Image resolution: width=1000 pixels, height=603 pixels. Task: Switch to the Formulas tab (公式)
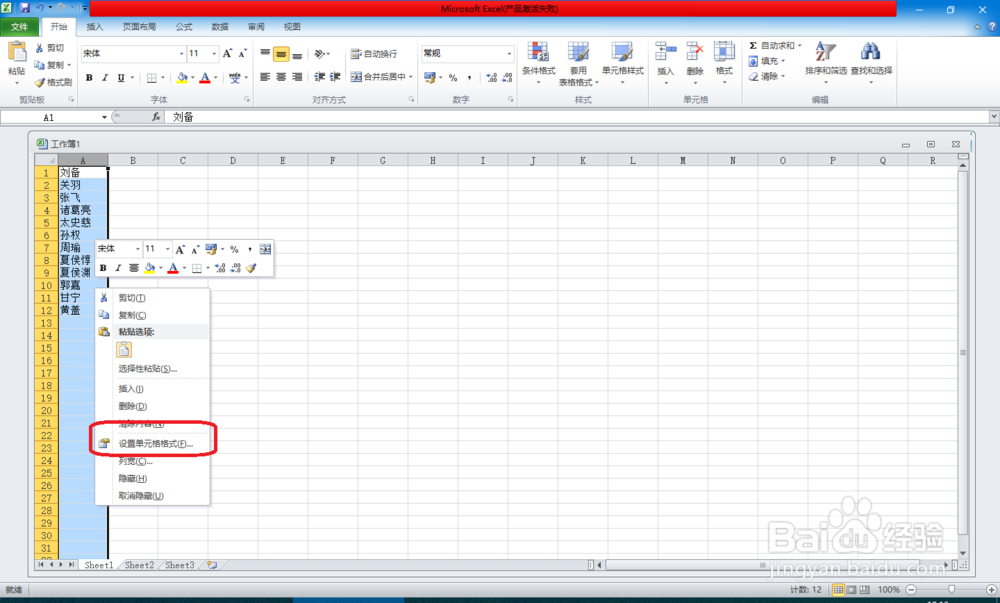pyautogui.click(x=184, y=27)
